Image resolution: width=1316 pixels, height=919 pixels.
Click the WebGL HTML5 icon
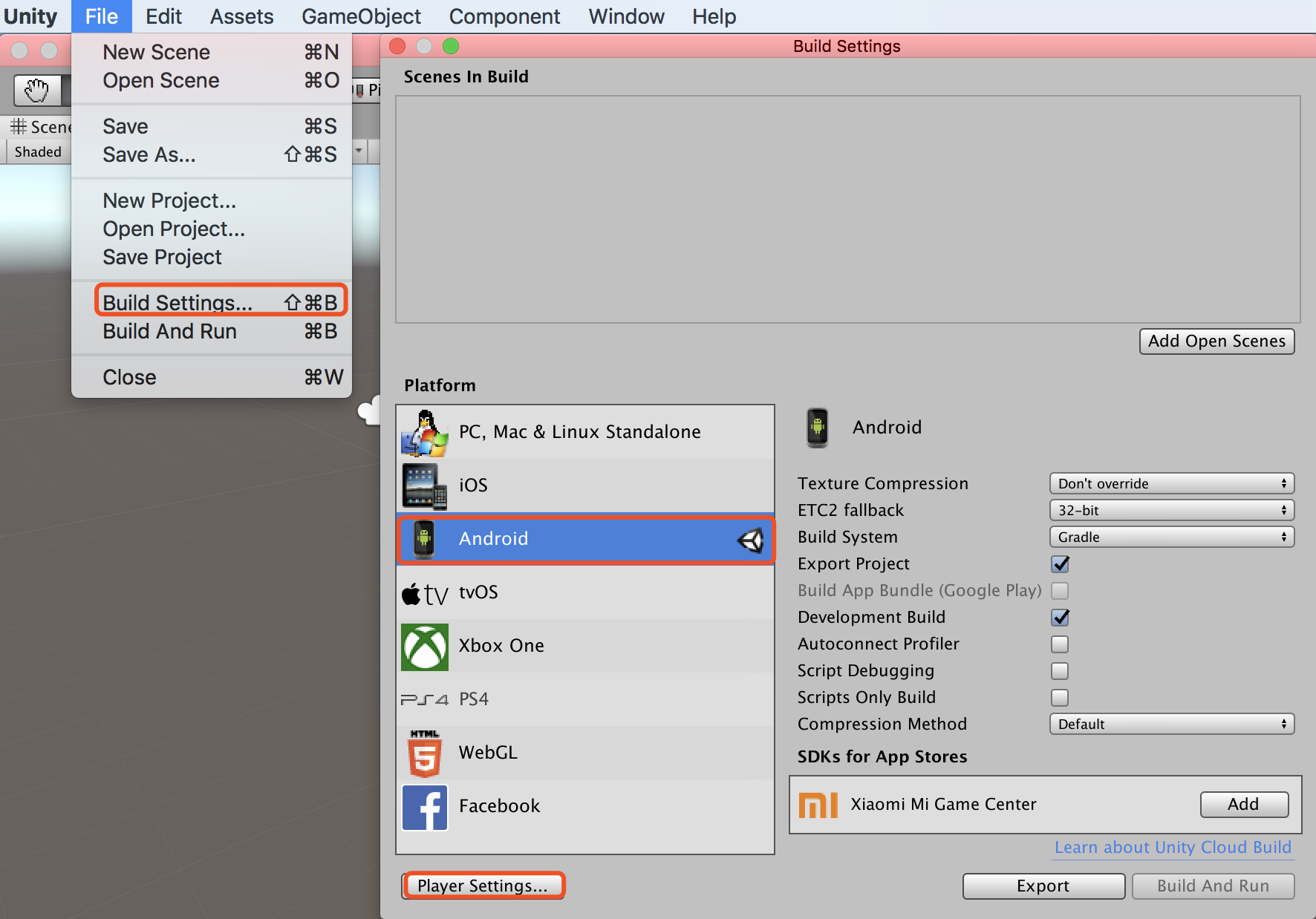[x=424, y=753]
